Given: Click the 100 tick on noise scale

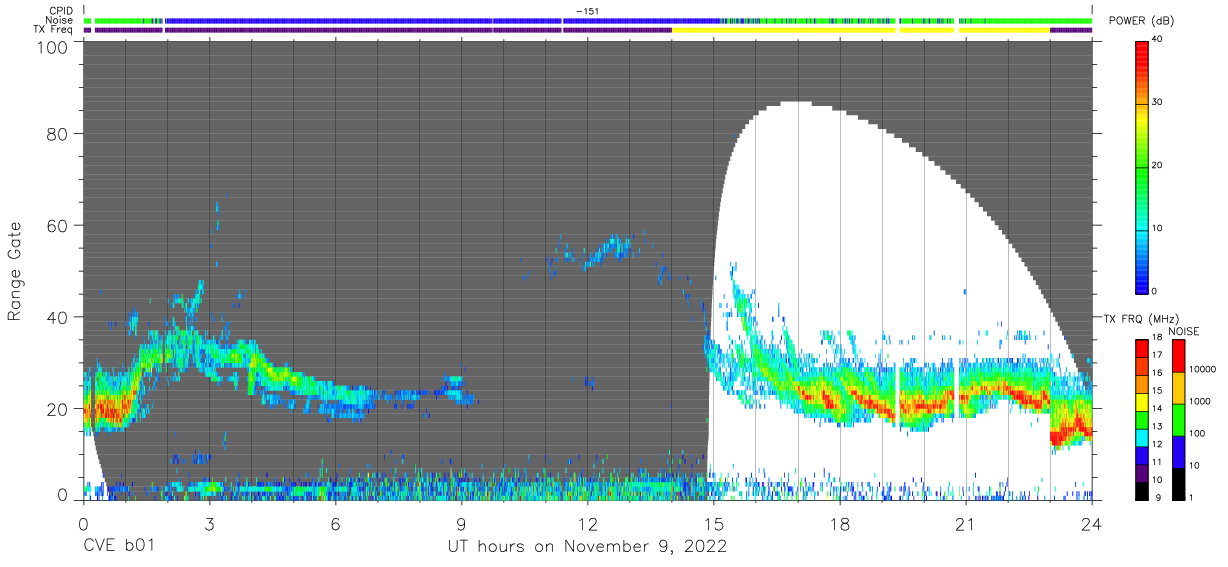Looking at the screenshot, I should pyautogui.click(x=1199, y=433).
